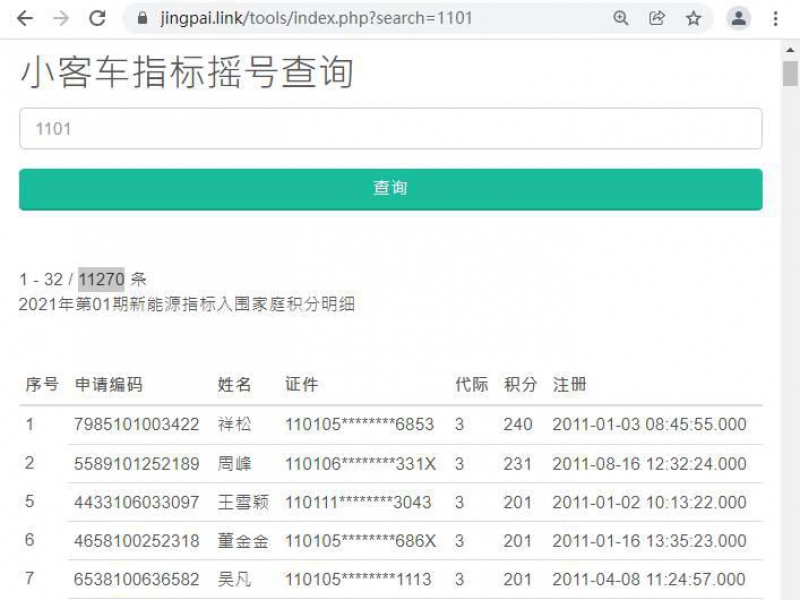
Task: Click the share page icon
Action: [657, 18]
